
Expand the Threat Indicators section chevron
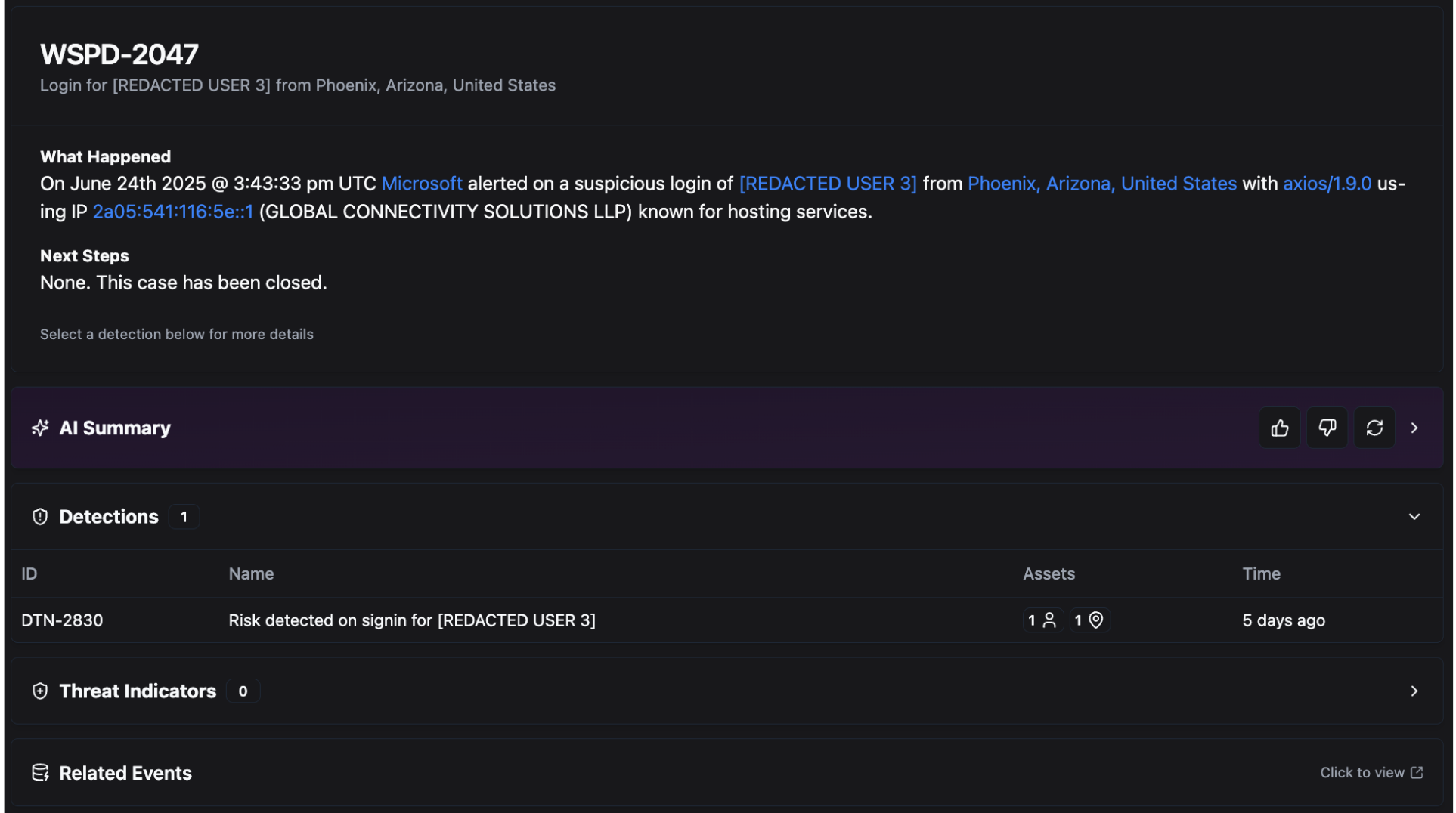coord(1414,691)
